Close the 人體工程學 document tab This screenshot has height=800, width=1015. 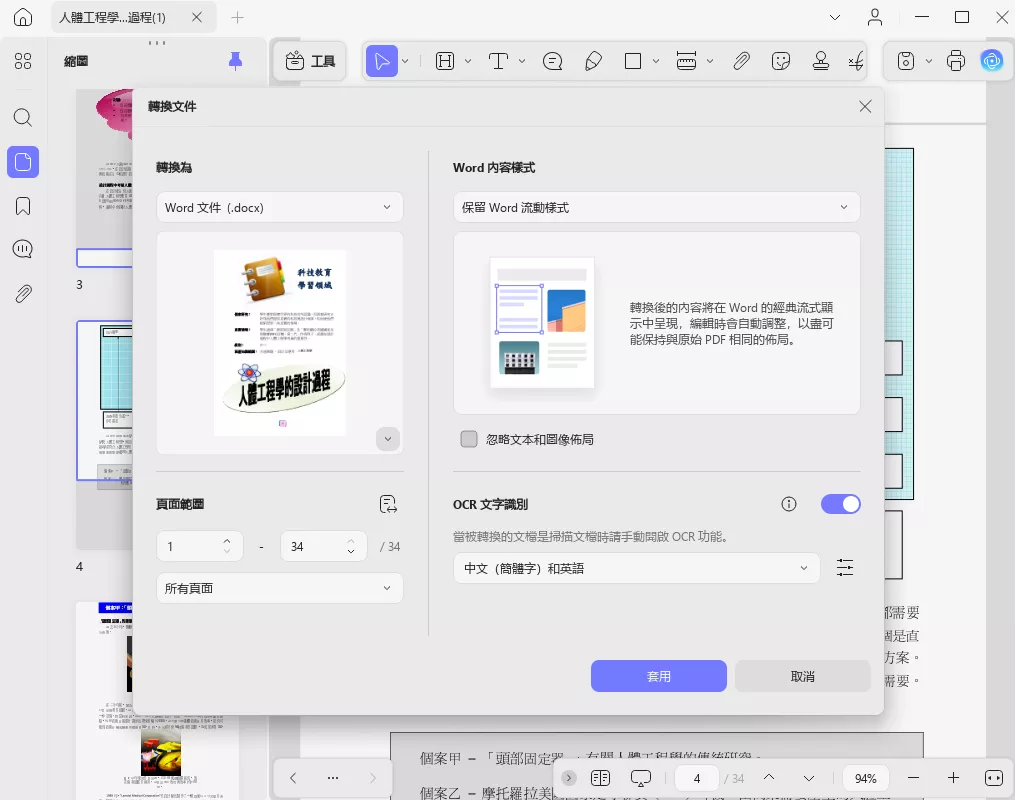197,17
